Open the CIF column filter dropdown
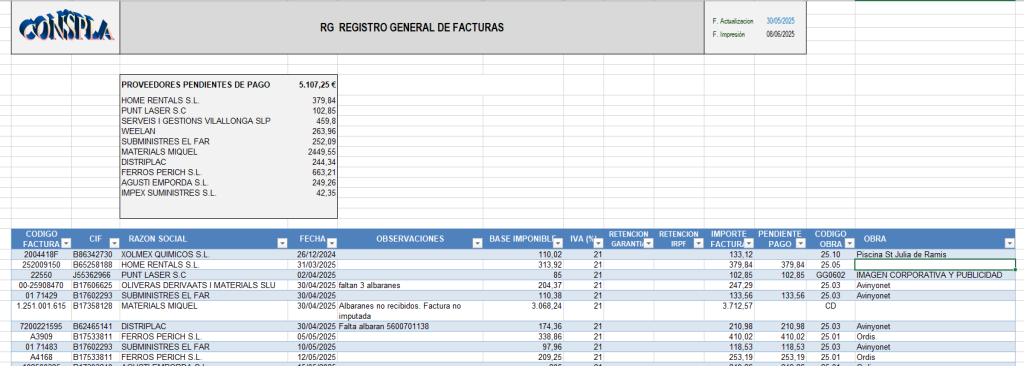Image resolution: width=1024 pixels, height=366 pixels. [x=114, y=243]
